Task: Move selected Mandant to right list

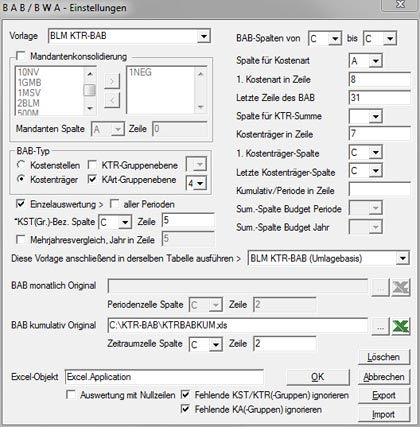Action: [112, 81]
